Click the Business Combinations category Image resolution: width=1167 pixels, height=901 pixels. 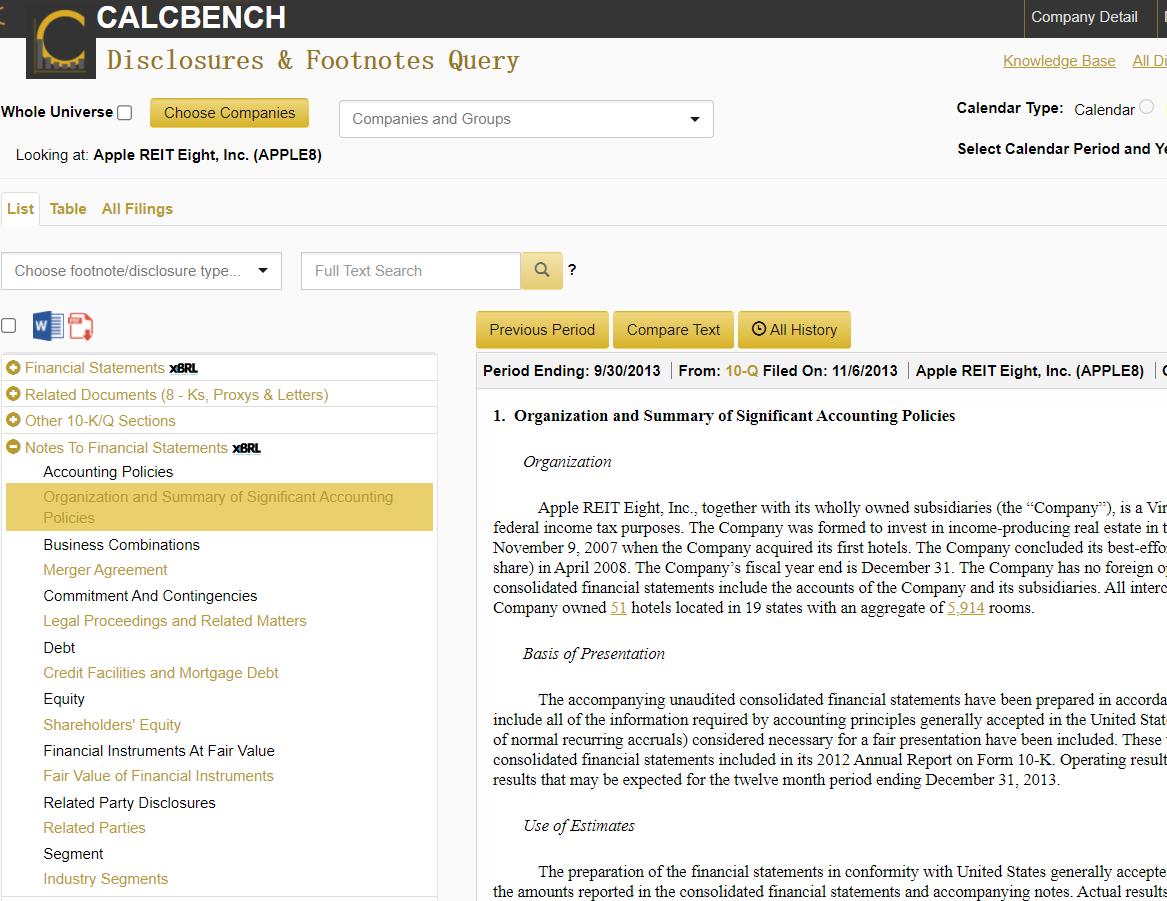121,545
